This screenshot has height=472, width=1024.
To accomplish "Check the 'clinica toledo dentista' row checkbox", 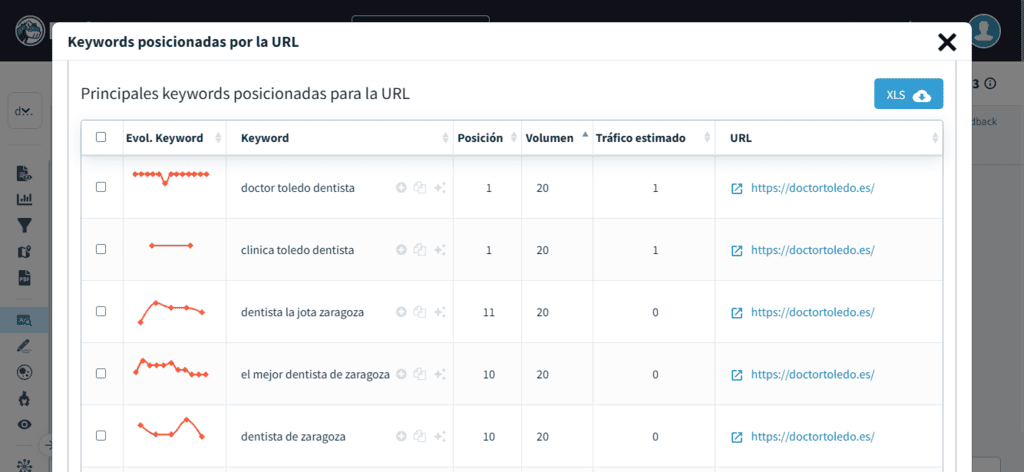I will [x=101, y=249].
